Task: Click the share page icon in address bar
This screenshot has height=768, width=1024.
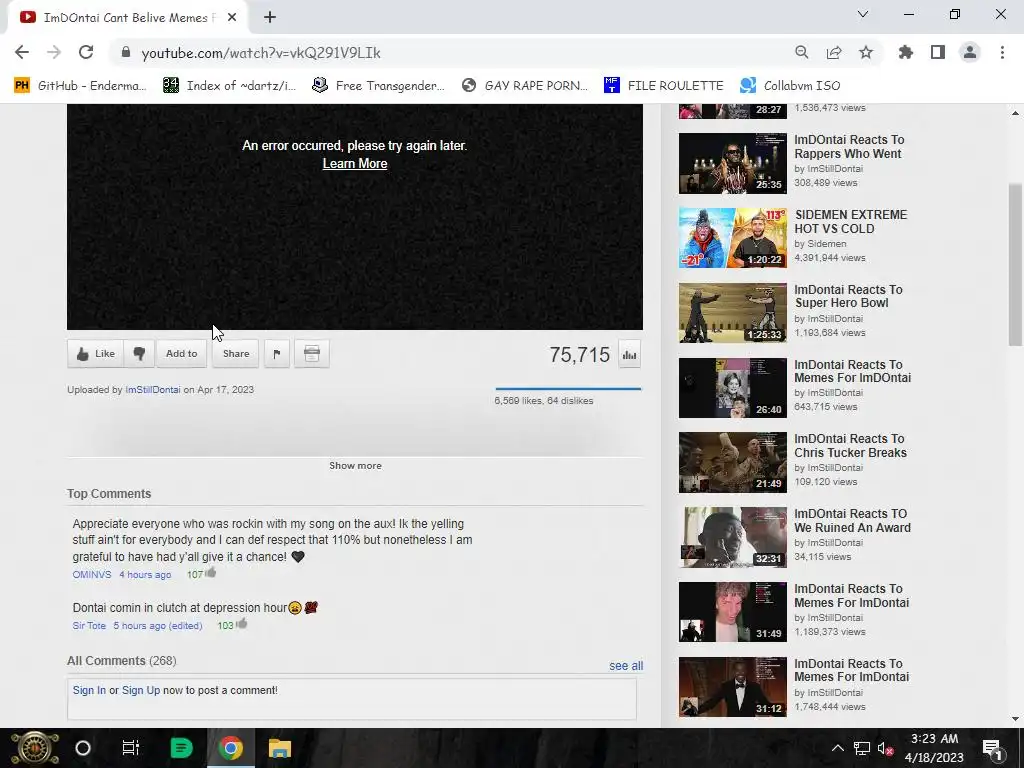Action: 834,52
